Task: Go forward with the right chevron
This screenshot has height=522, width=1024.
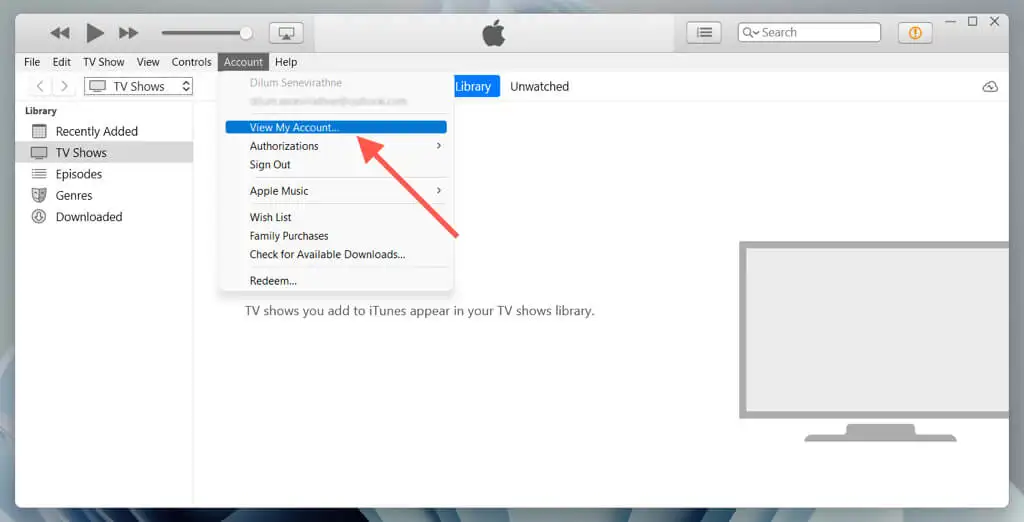Action: 64,86
